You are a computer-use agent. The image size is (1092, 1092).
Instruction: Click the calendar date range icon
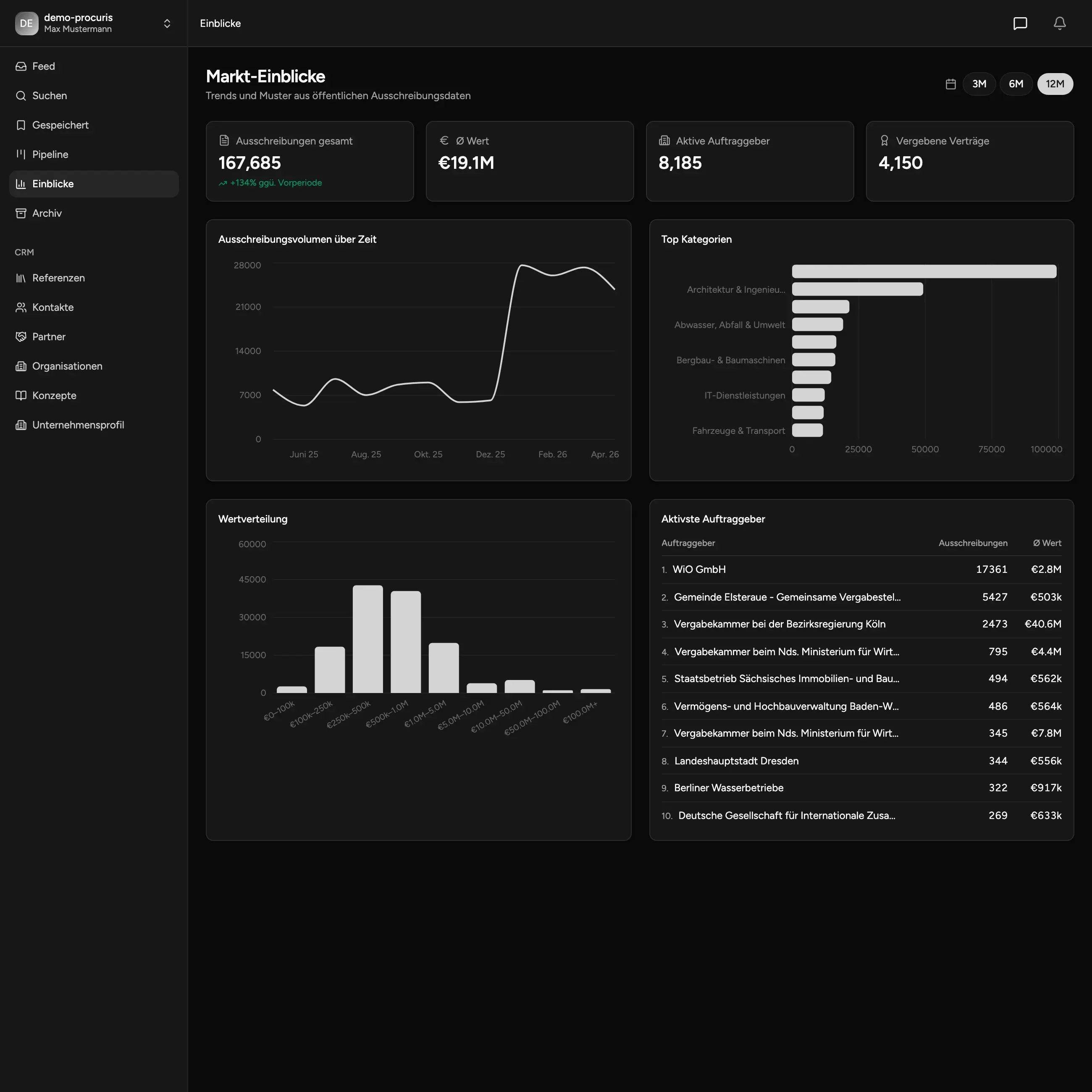950,84
